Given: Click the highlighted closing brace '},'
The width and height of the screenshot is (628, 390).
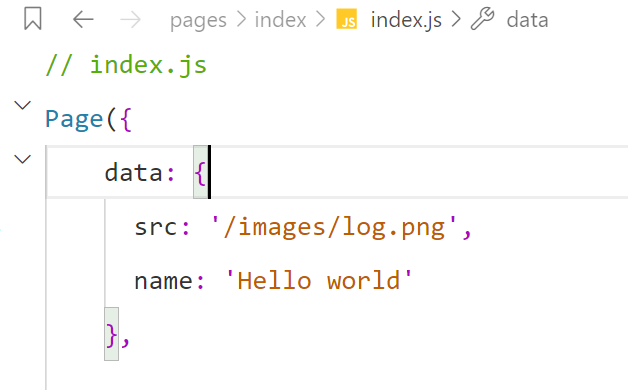Looking at the screenshot, I should click(112, 334).
